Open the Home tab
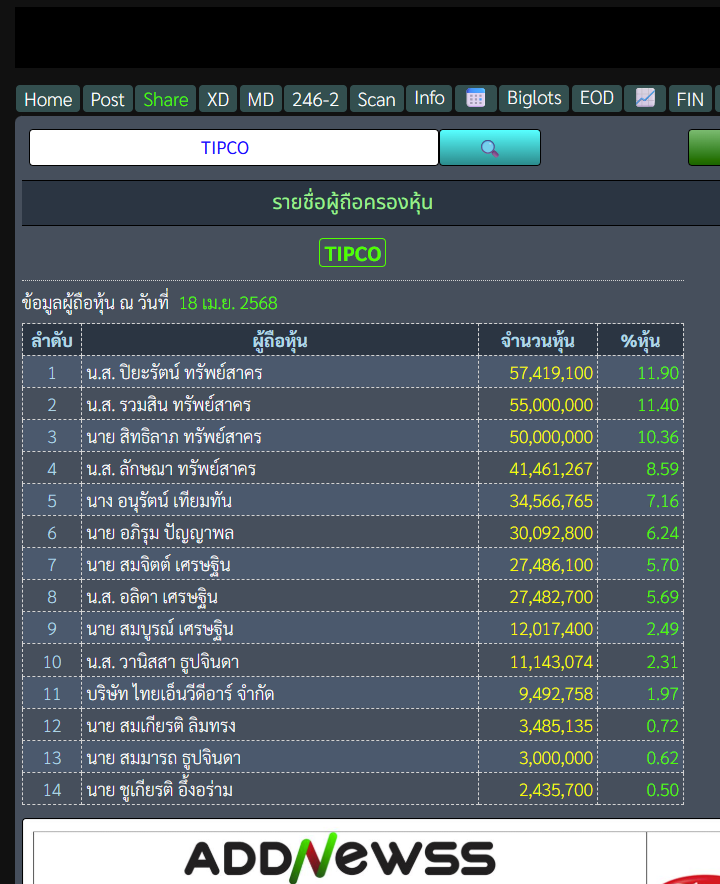The image size is (720, 884). (48, 99)
